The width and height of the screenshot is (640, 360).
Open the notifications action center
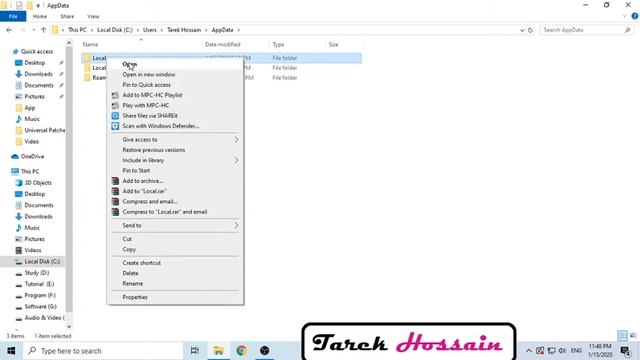[x=626, y=351]
